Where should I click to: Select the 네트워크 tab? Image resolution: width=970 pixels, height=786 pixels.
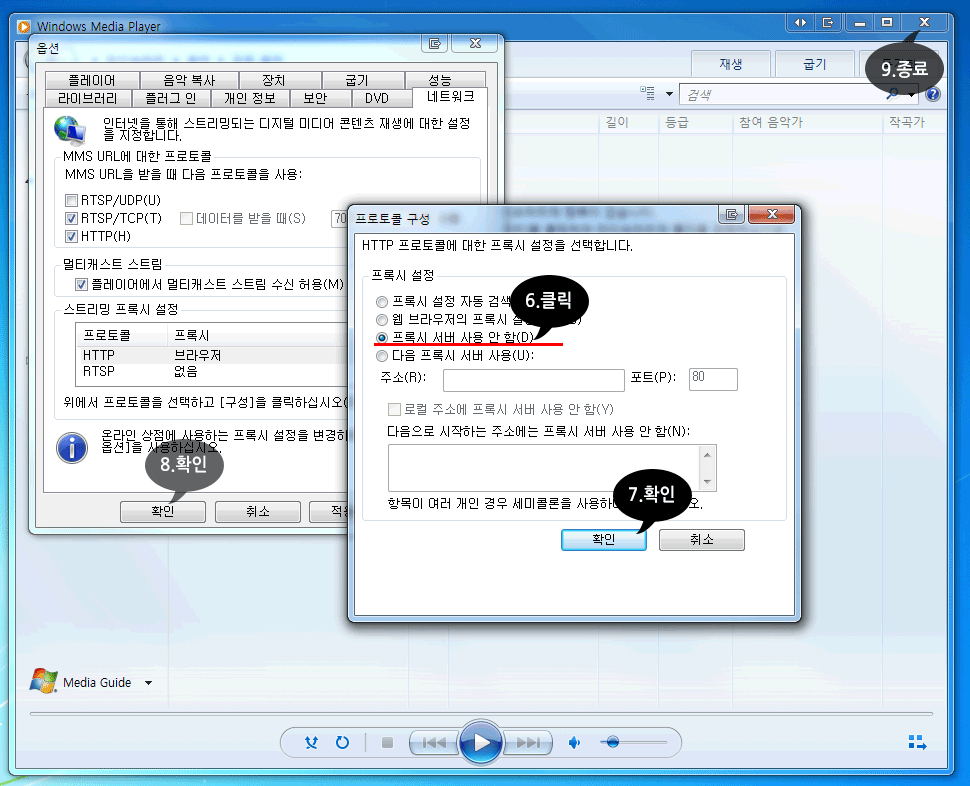tap(450, 96)
